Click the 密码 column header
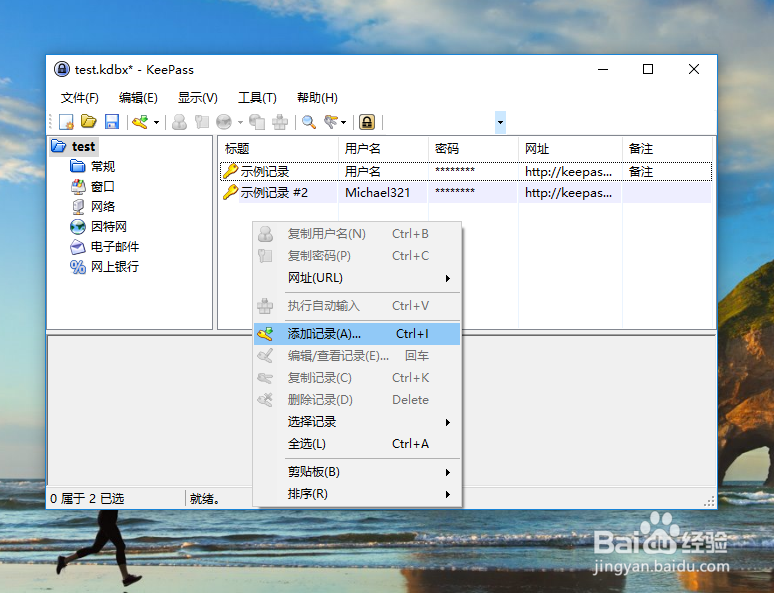The width and height of the screenshot is (774, 593). pos(473,149)
